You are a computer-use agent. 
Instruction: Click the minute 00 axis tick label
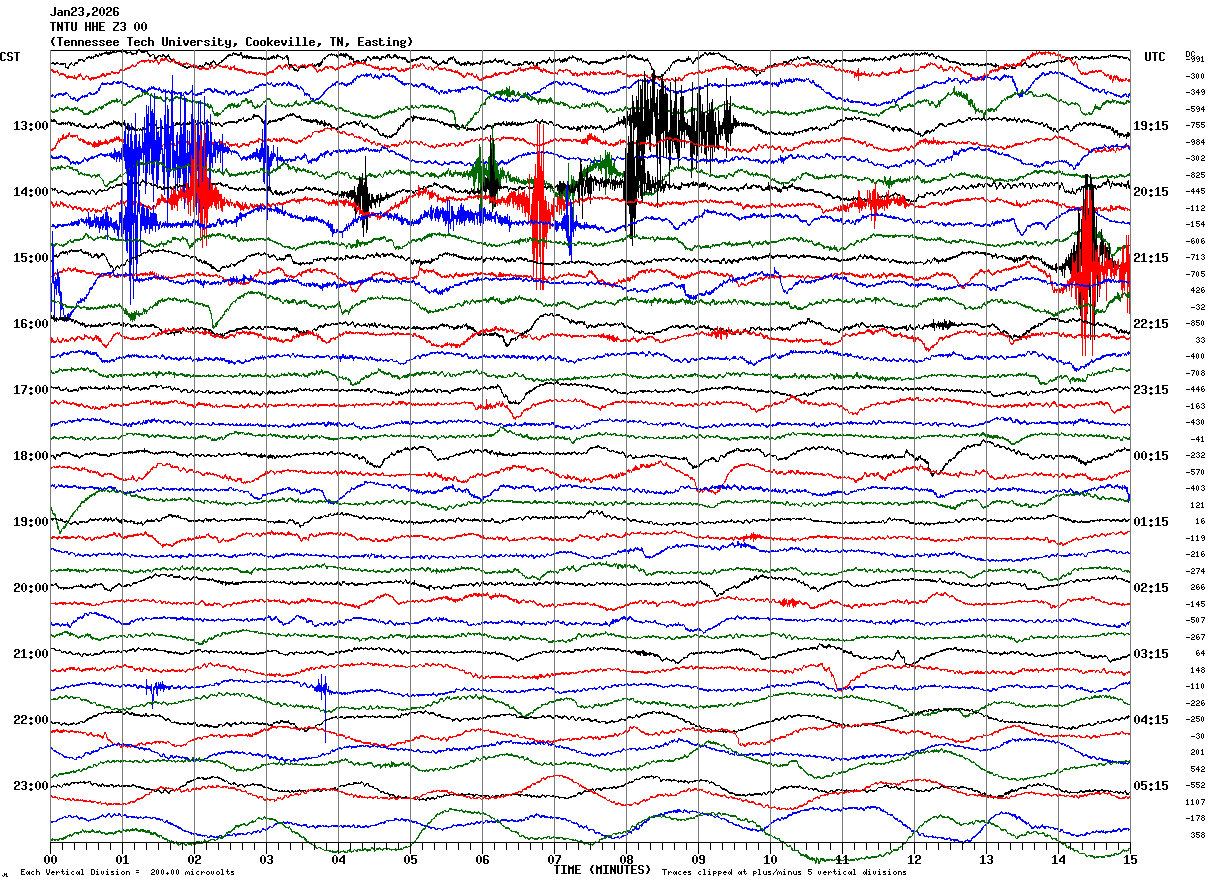pyautogui.click(x=50, y=859)
